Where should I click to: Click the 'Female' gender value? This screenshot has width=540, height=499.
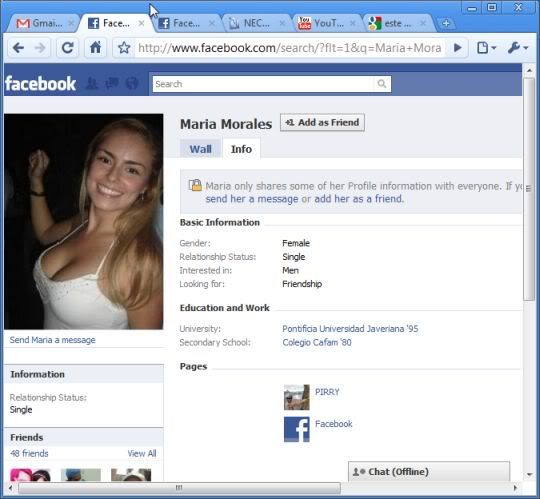pos(296,243)
